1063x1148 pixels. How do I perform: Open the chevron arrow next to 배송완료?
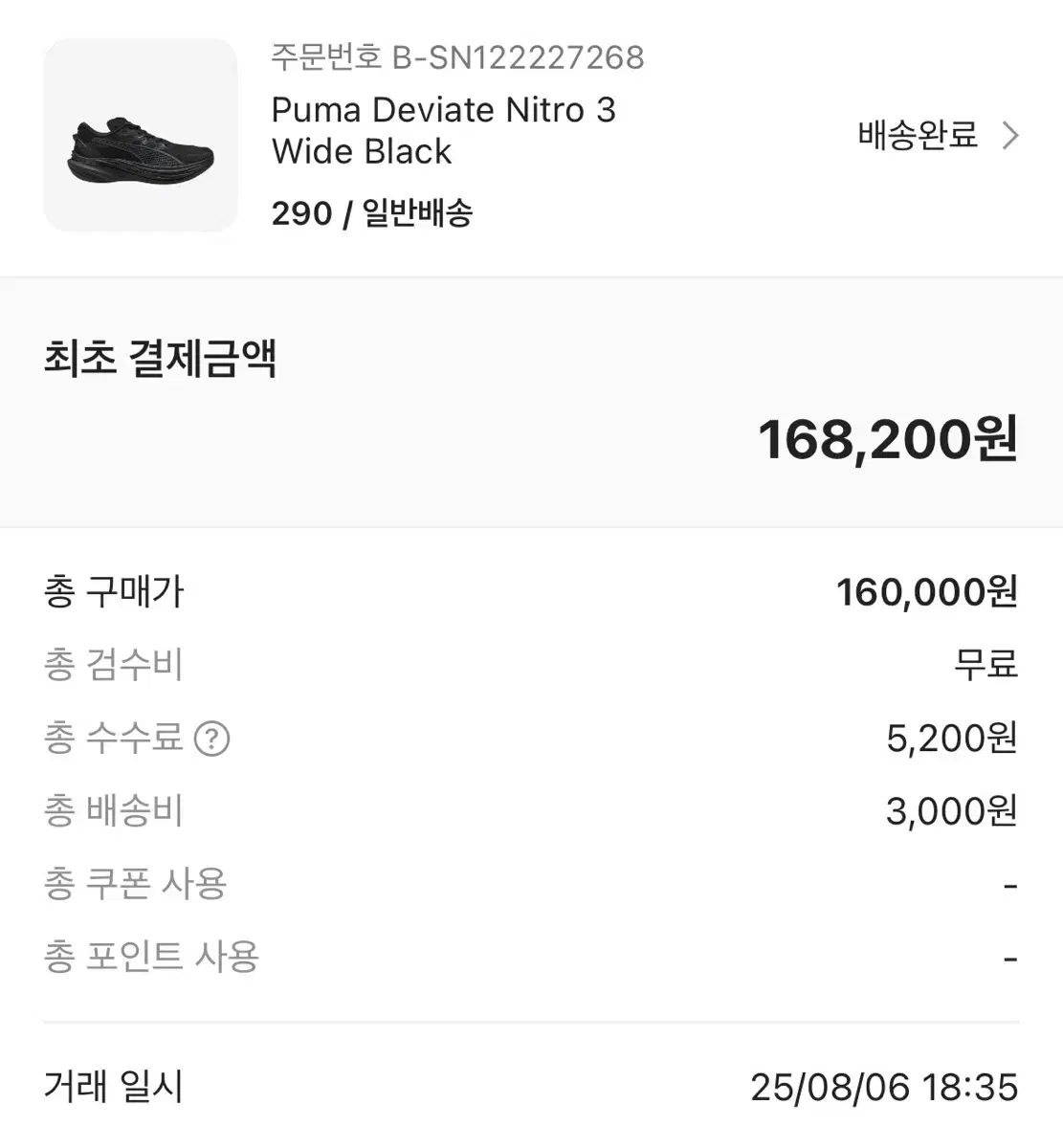pos(1009,136)
